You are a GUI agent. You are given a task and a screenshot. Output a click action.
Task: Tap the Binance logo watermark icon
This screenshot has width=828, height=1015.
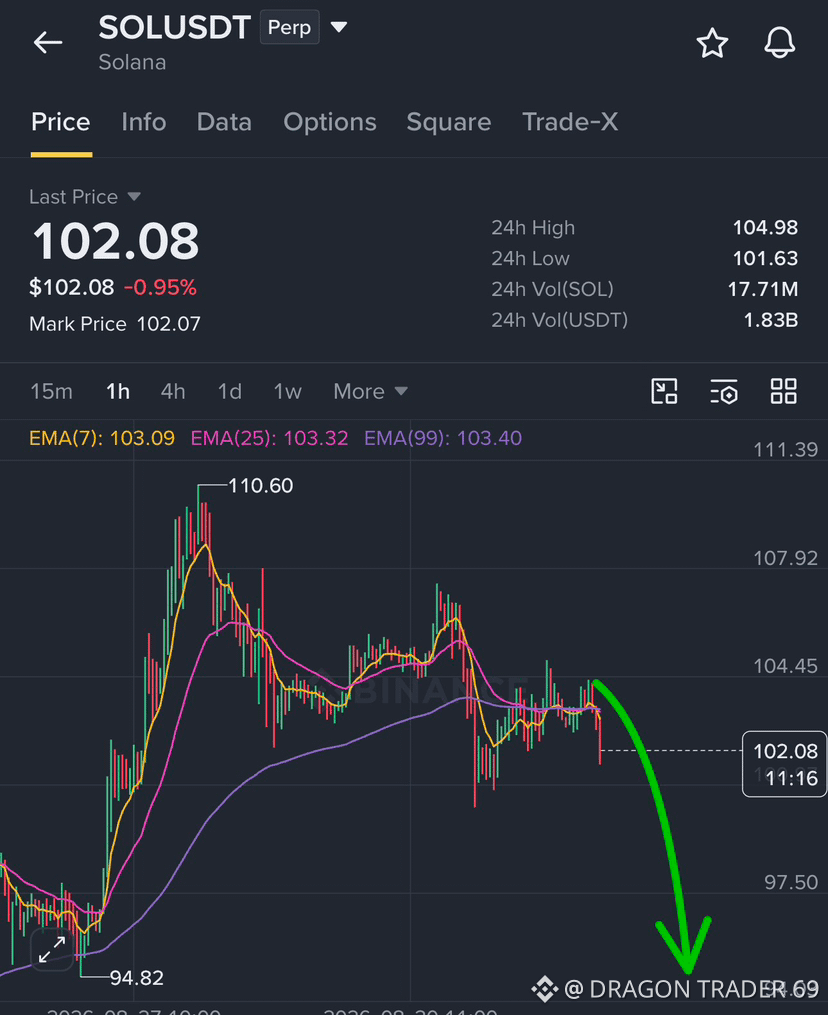coord(544,988)
